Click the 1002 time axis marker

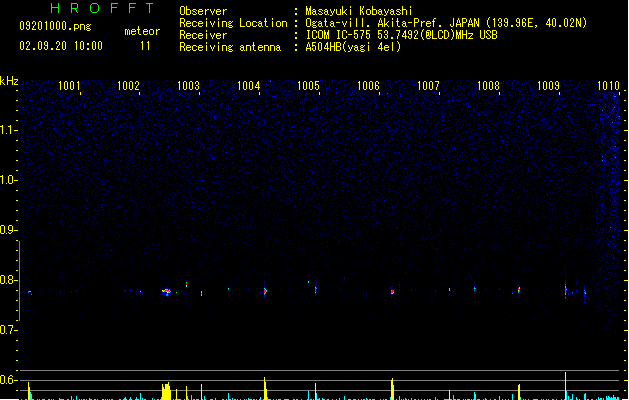(x=128, y=86)
